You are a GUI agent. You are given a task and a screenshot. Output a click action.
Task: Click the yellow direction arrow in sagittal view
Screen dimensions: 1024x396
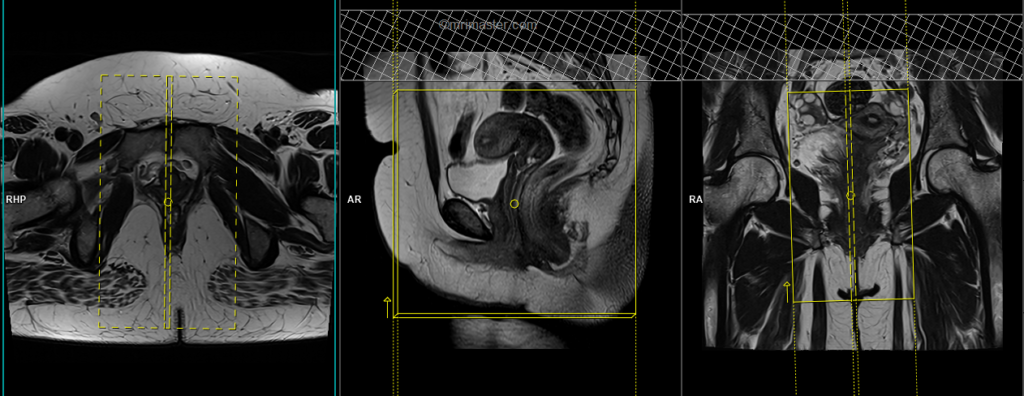387,306
